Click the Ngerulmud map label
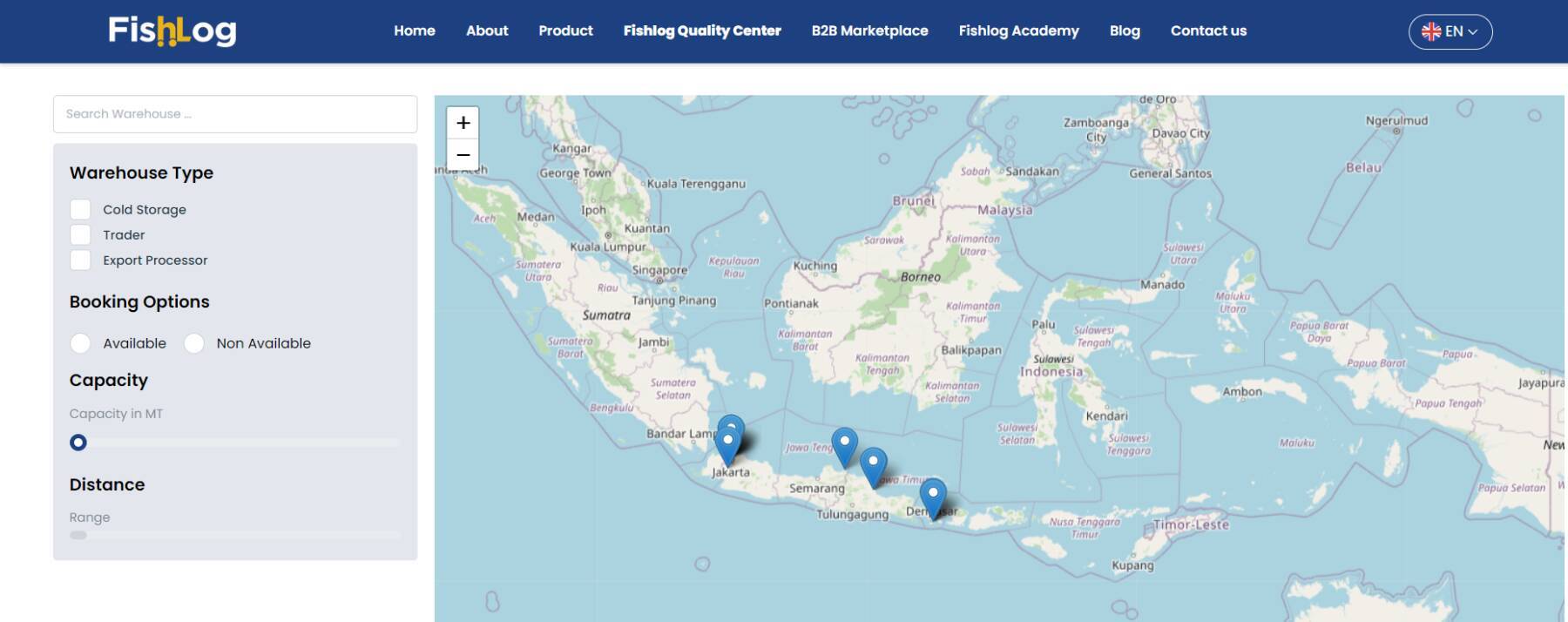This screenshot has width=1568, height=622. (1396, 121)
